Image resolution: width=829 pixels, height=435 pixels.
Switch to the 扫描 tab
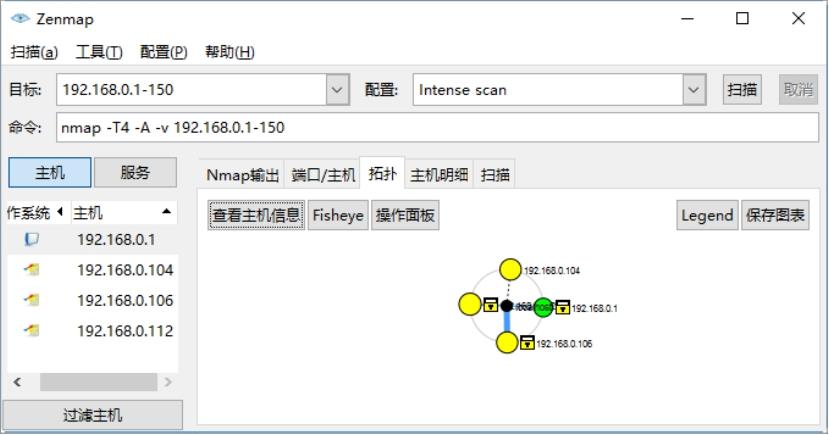pyautogui.click(x=495, y=174)
